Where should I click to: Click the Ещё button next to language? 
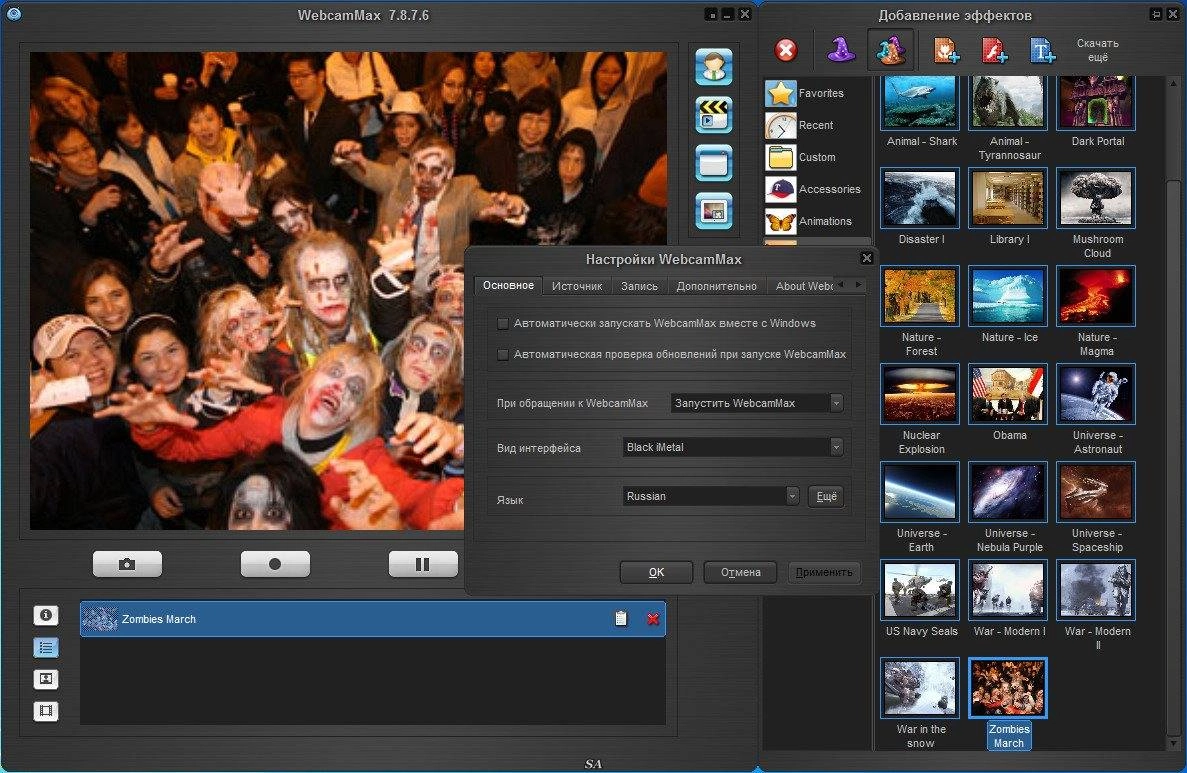826,497
